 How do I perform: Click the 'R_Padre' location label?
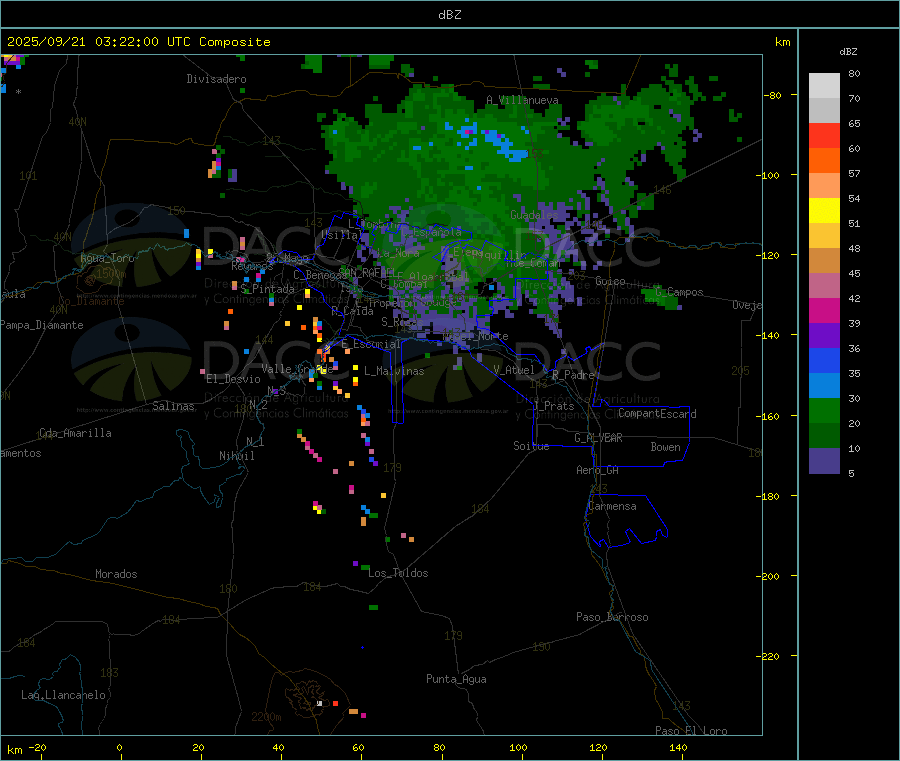tap(573, 375)
